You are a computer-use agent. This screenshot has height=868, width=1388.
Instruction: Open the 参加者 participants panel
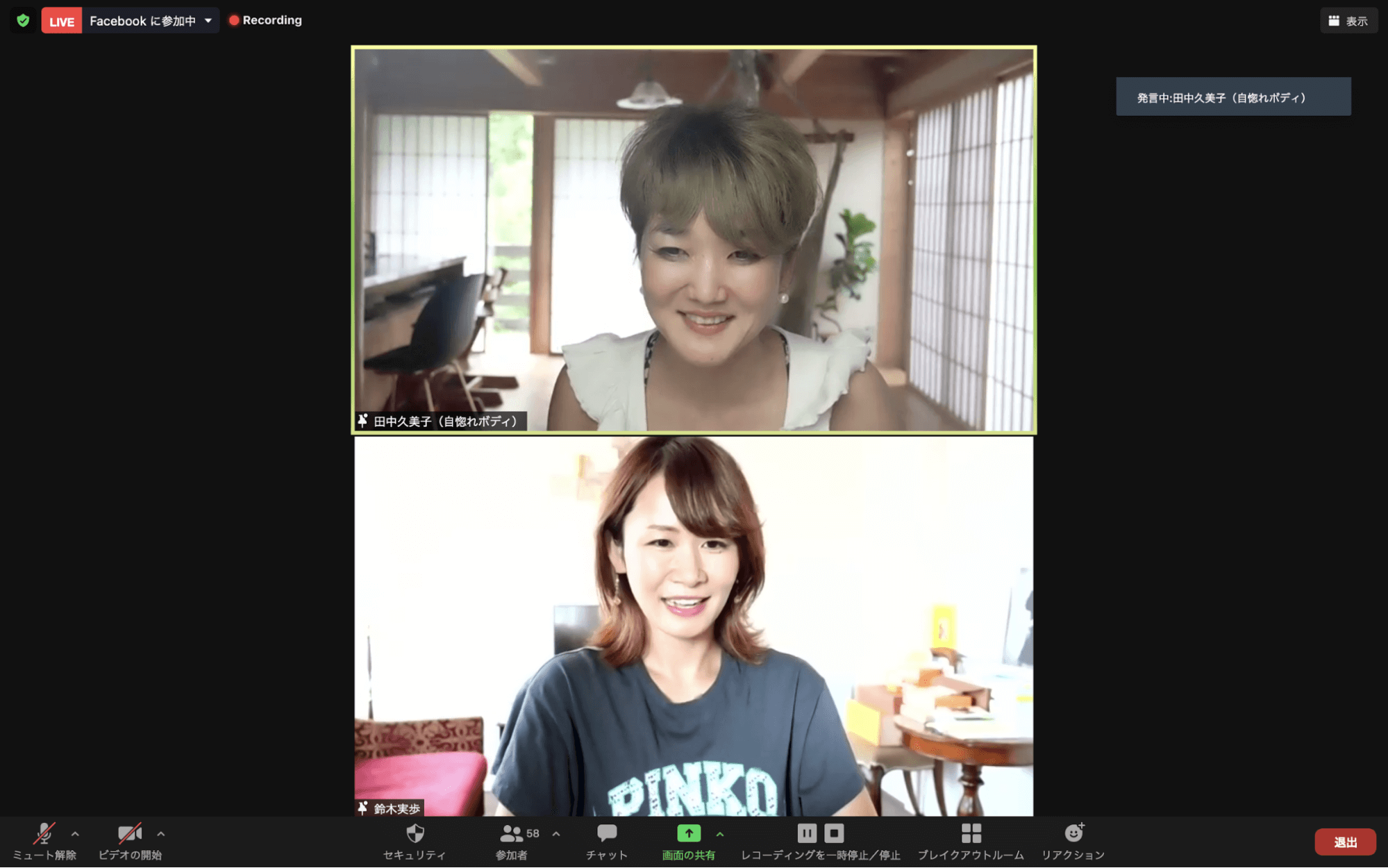512,842
